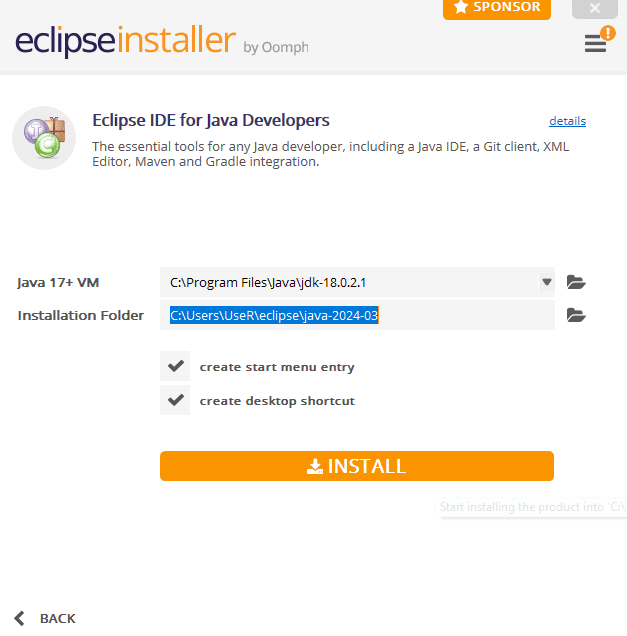Click the back arrow chevron icon
The width and height of the screenshot is (627, 636).
pyautogui.click(x=19, y=618)
